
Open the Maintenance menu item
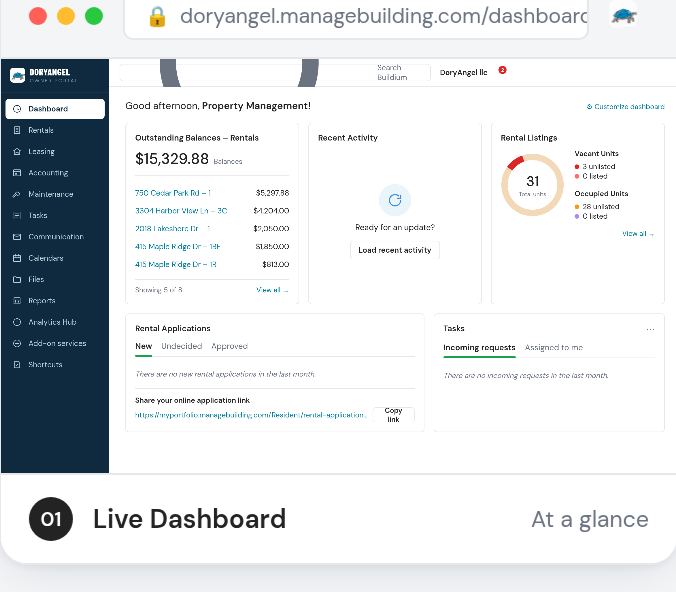click(55, 194)
